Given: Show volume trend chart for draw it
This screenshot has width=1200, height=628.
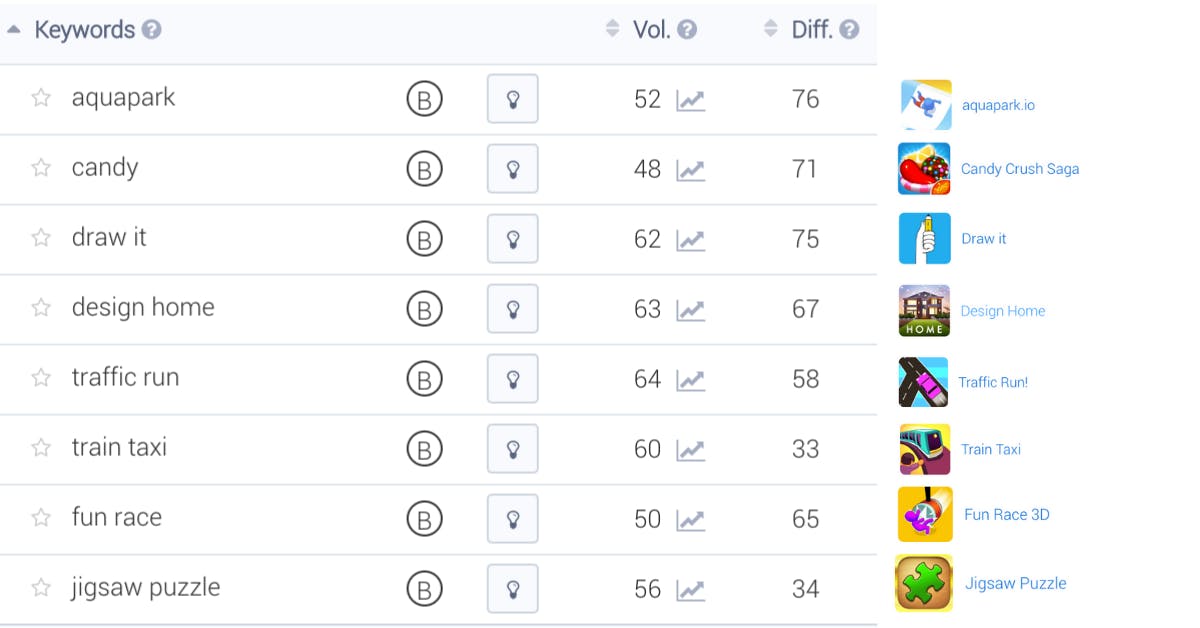Looking at the screenshot, I should click(x=690, y=240).
